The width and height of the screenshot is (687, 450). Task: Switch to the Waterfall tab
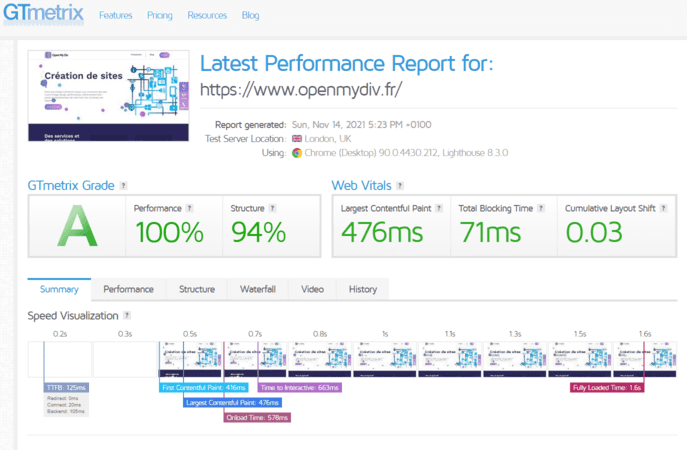tap(257, 289)
